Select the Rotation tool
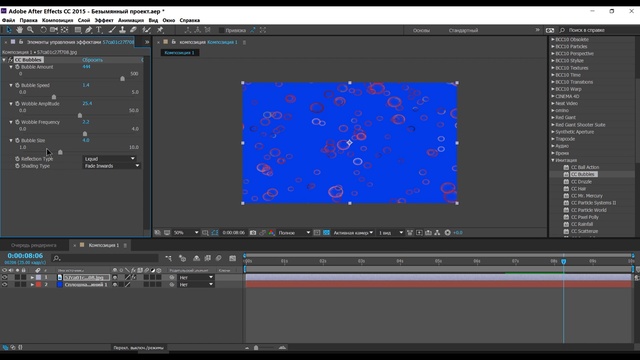The image size is (640, 360). (x=43, y=30)
